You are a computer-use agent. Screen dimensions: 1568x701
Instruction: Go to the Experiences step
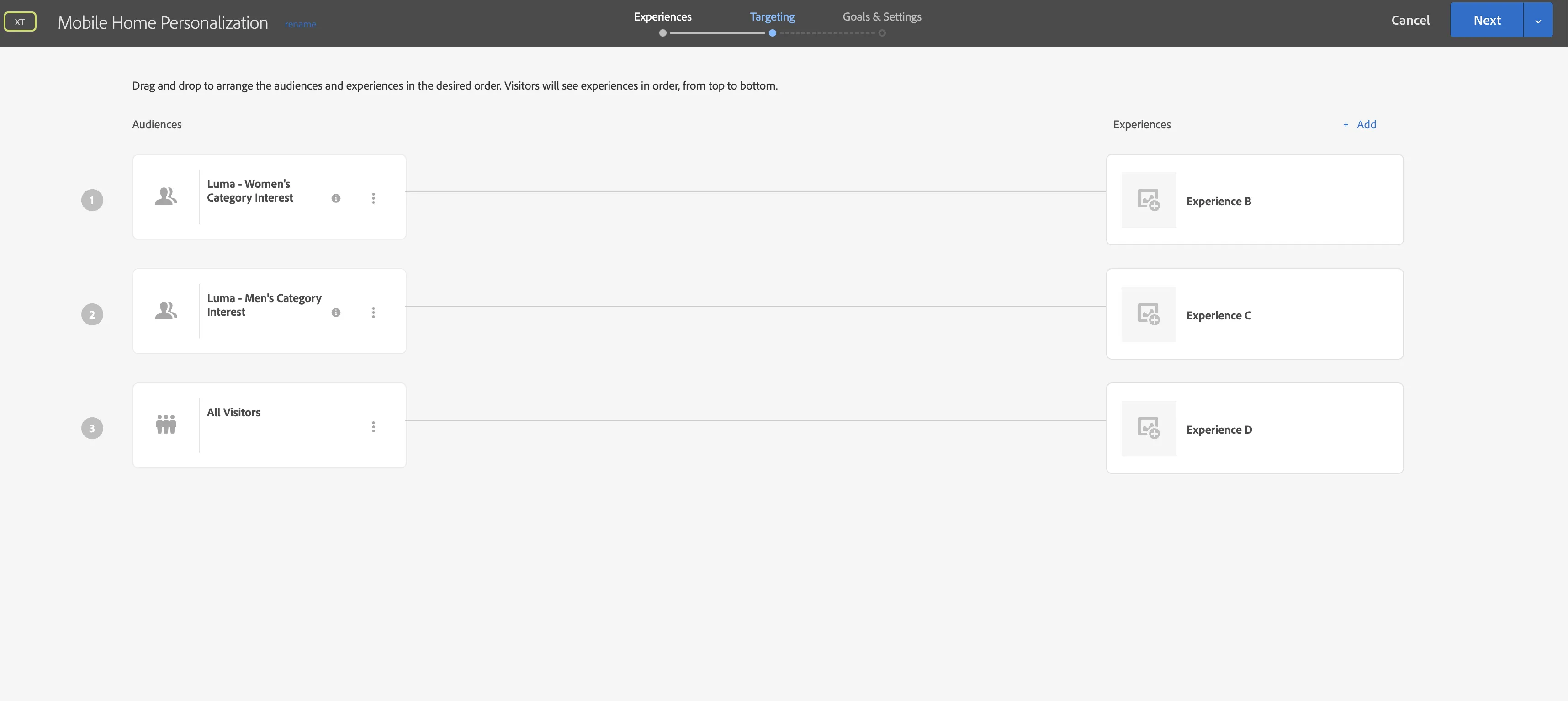point(663,16)
